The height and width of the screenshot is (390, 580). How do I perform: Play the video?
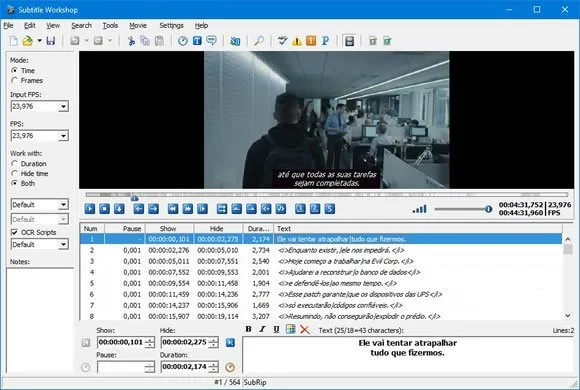tap(90, 209)
